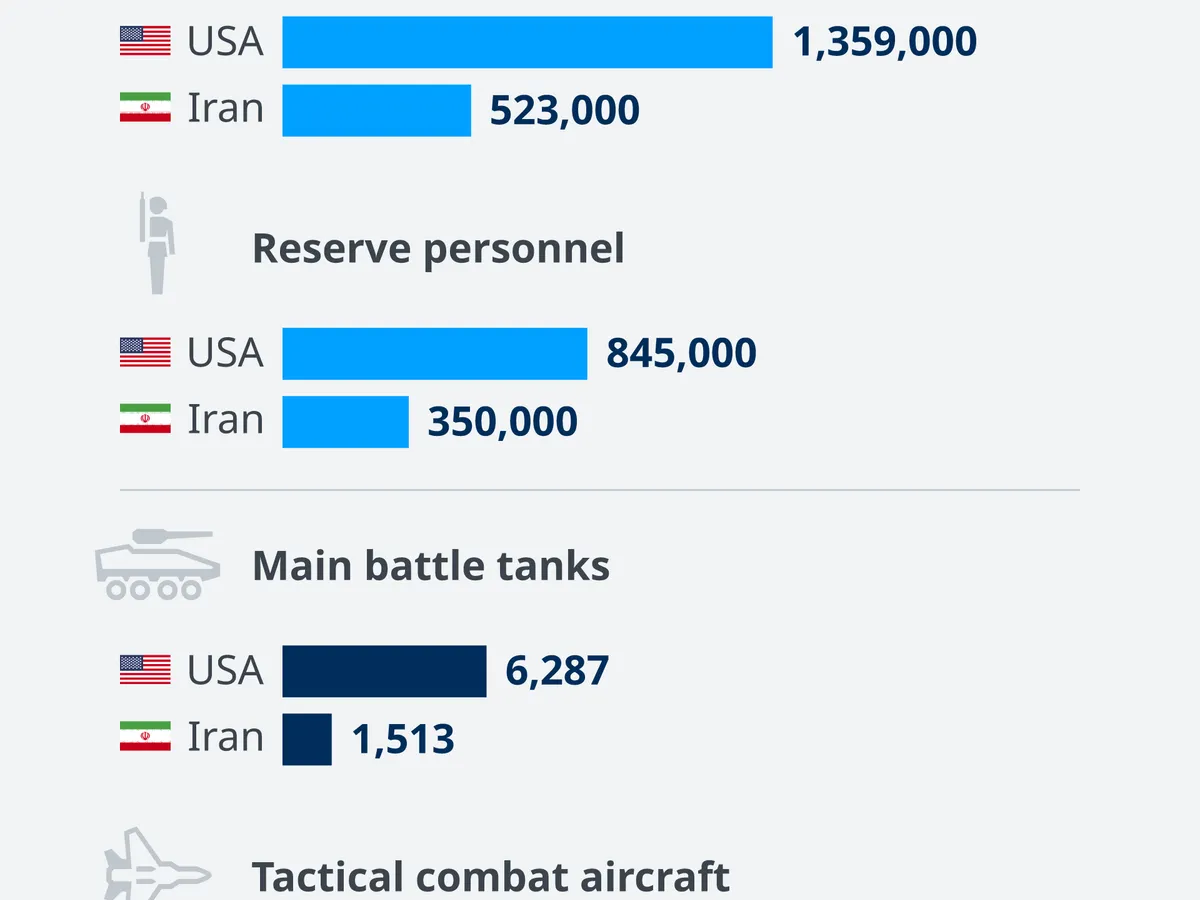
Task: Click the Iran flag next to 523,000 bar
Action: (145, 108)
